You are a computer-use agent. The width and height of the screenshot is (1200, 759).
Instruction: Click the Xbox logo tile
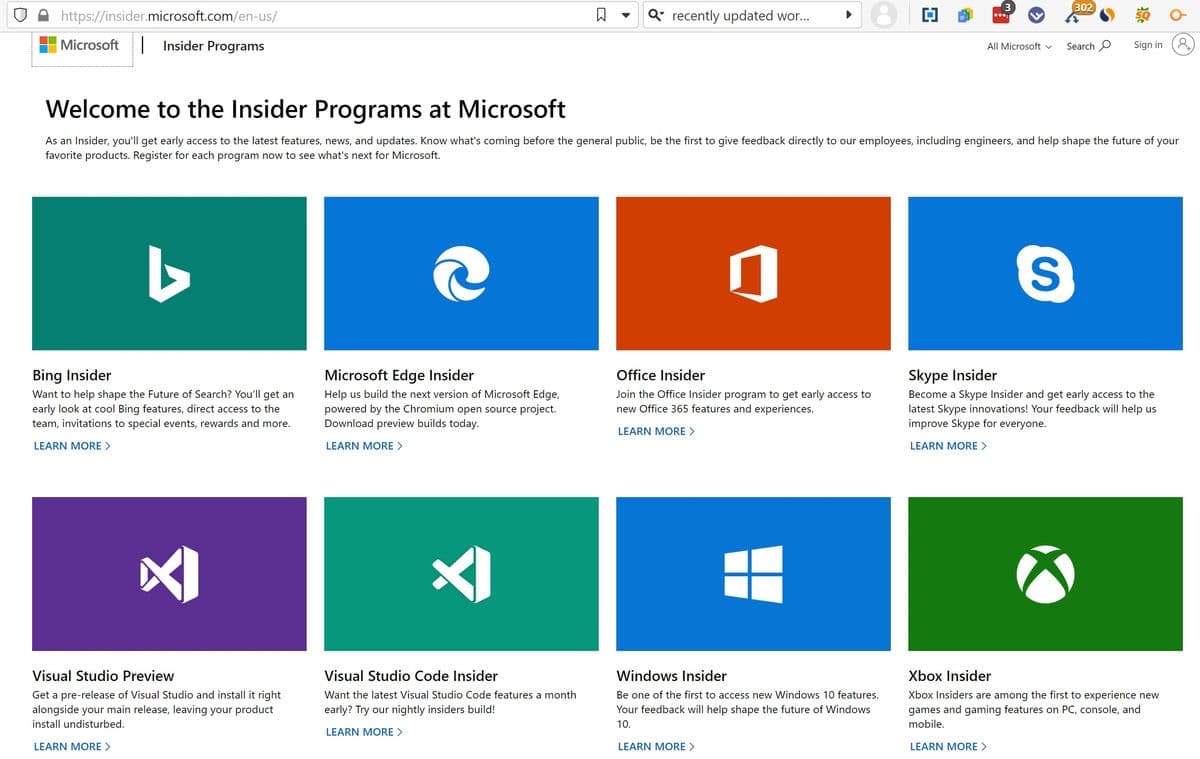pos(1045,574)
